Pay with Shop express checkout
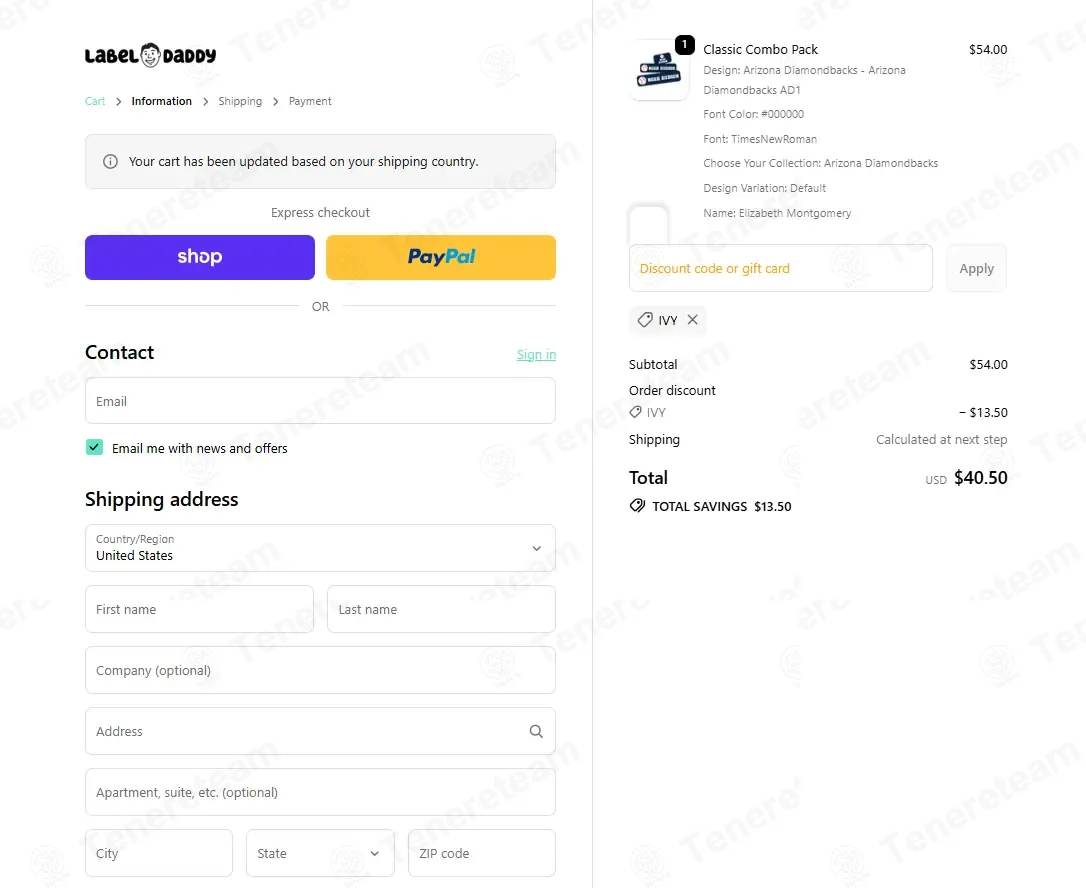Screen dimensions: 1086x888 point(200,257)
